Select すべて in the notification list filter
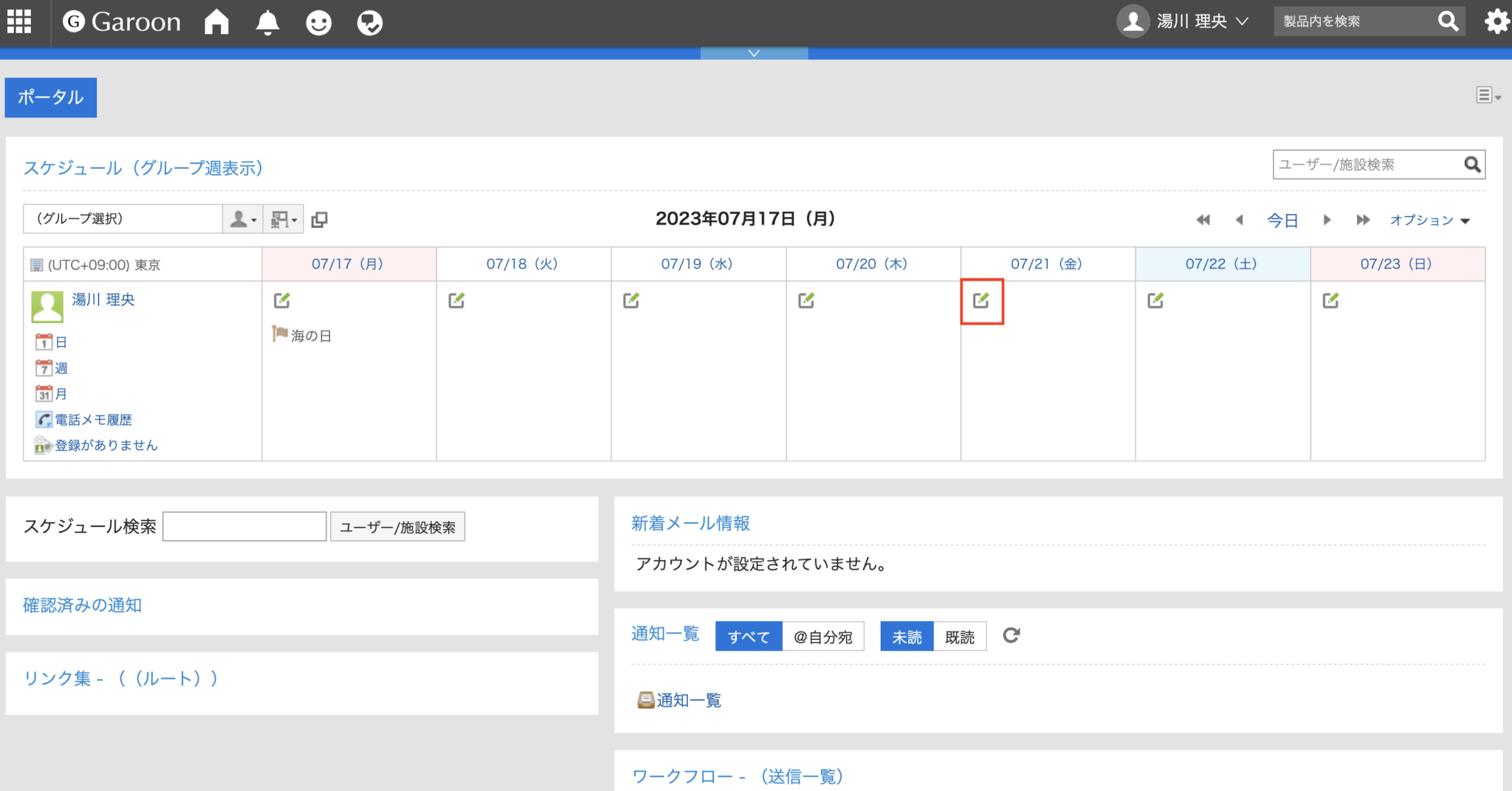1512x791 pixels. tap(748, 636)
